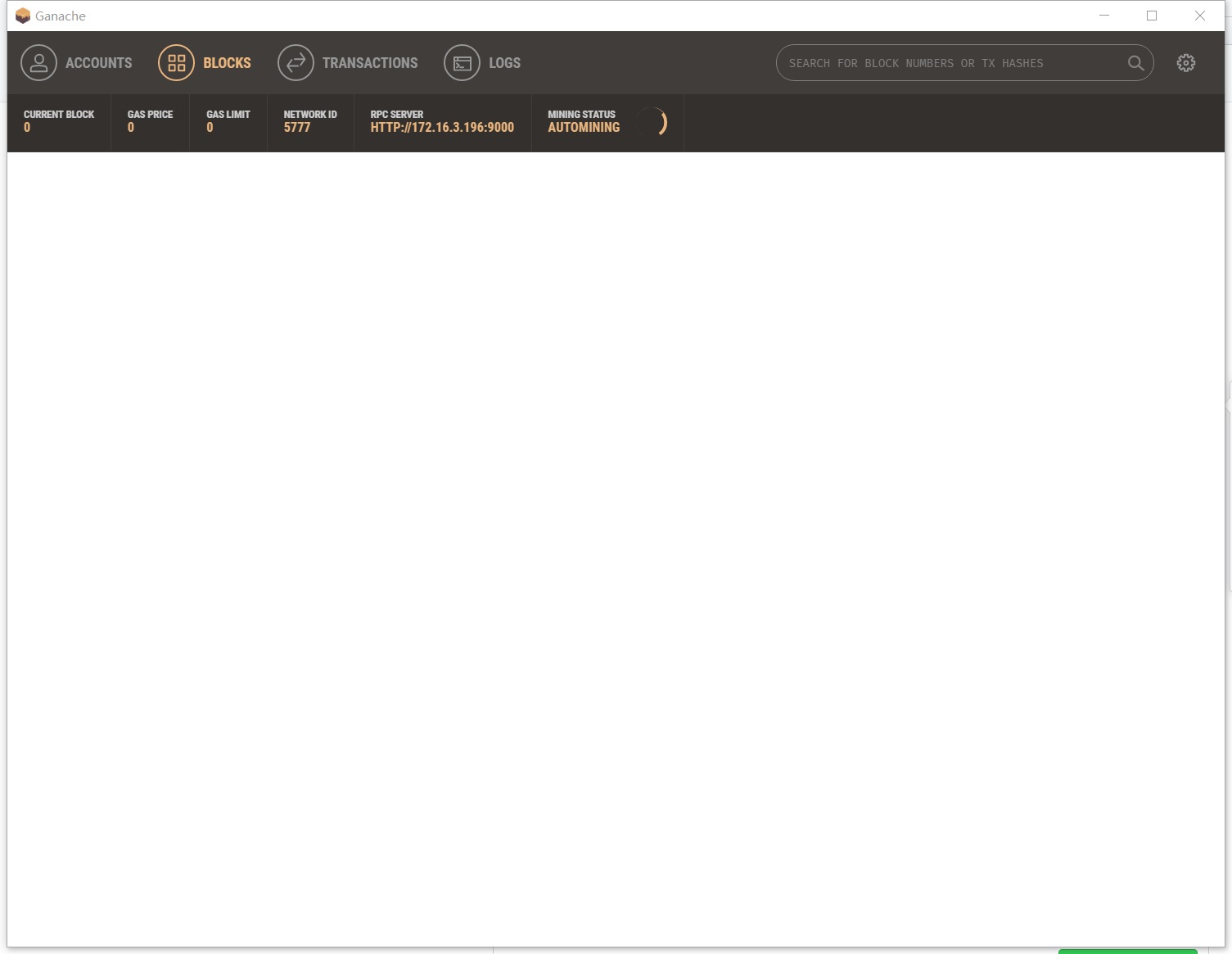Click the Gas Price status item

click(x=149, y=121)
